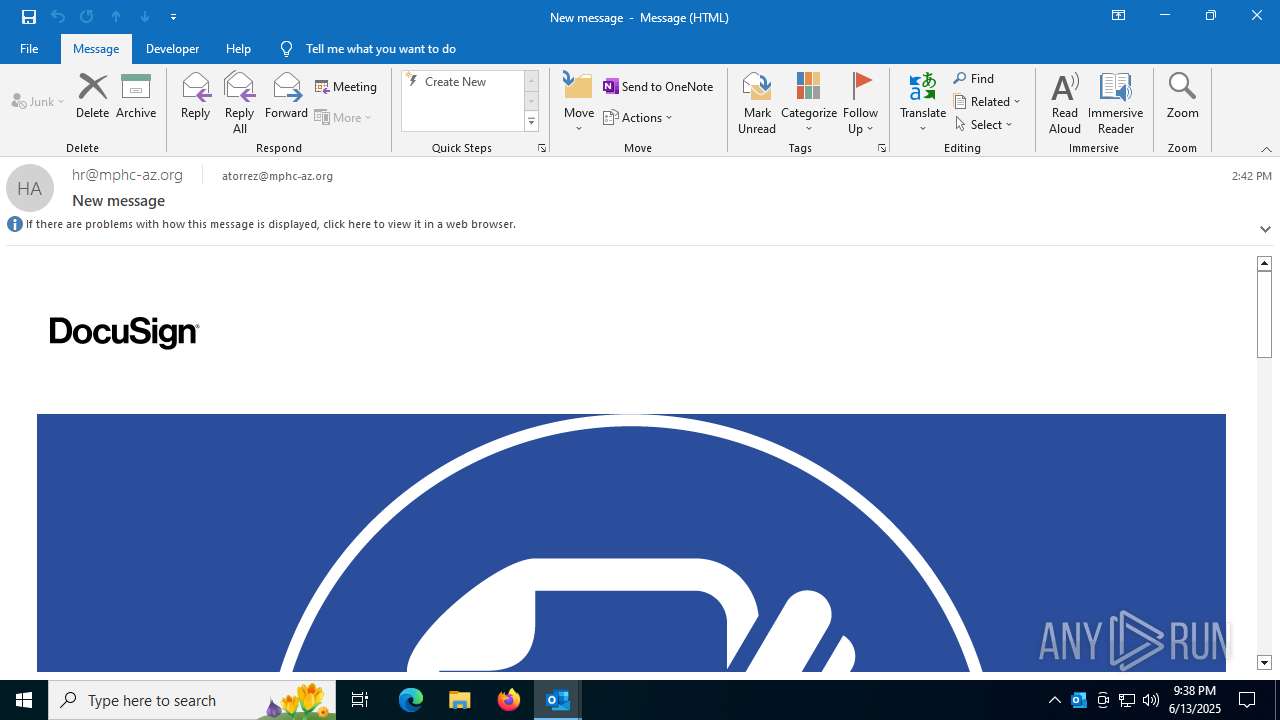Open the Quick Steps dialog launcher

[542, 148]
